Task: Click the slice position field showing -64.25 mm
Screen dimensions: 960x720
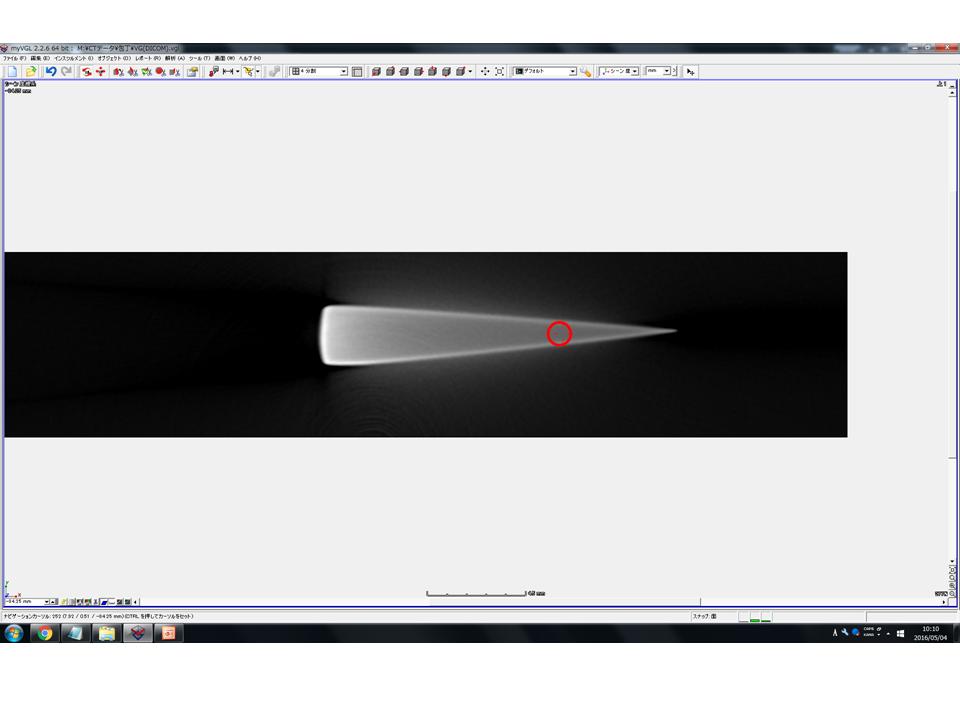Action: click(26, 602)
